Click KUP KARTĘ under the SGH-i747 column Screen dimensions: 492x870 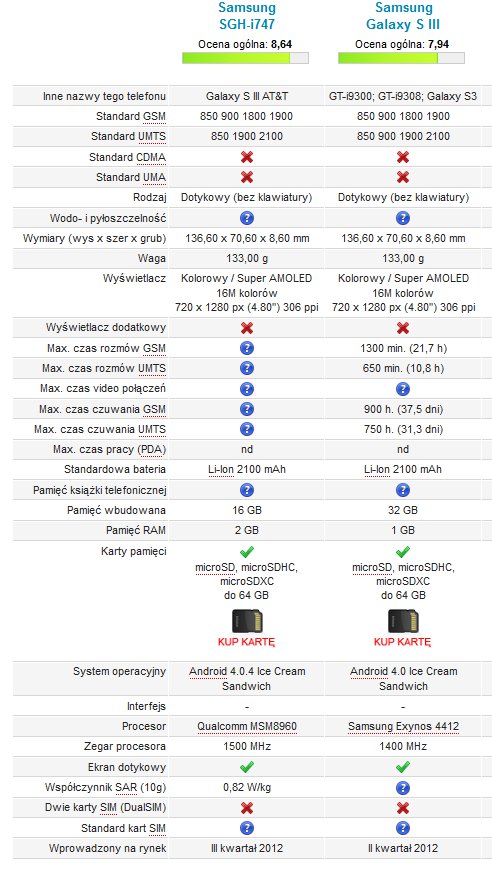[247, 642]
